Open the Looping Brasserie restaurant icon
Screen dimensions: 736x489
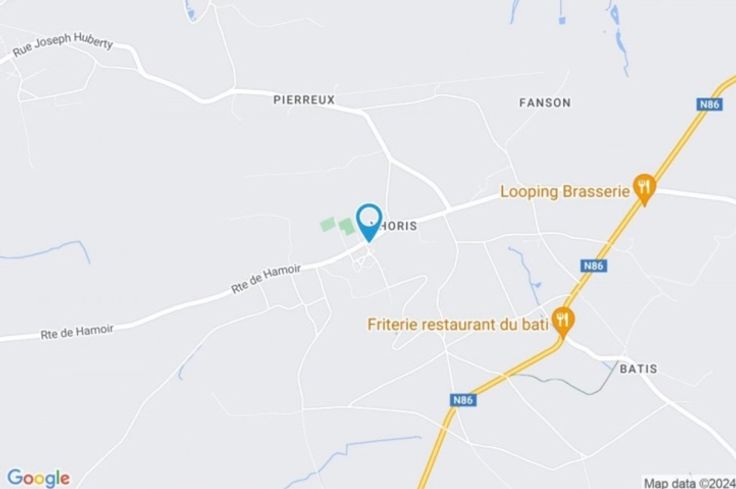(644, 189)
